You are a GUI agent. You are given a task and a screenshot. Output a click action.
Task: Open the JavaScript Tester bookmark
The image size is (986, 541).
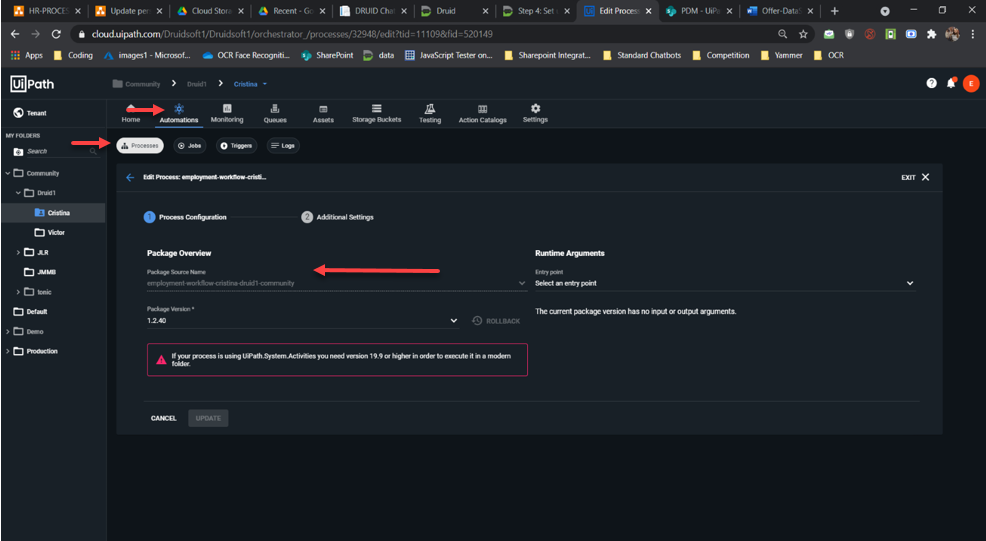(448, 55)
